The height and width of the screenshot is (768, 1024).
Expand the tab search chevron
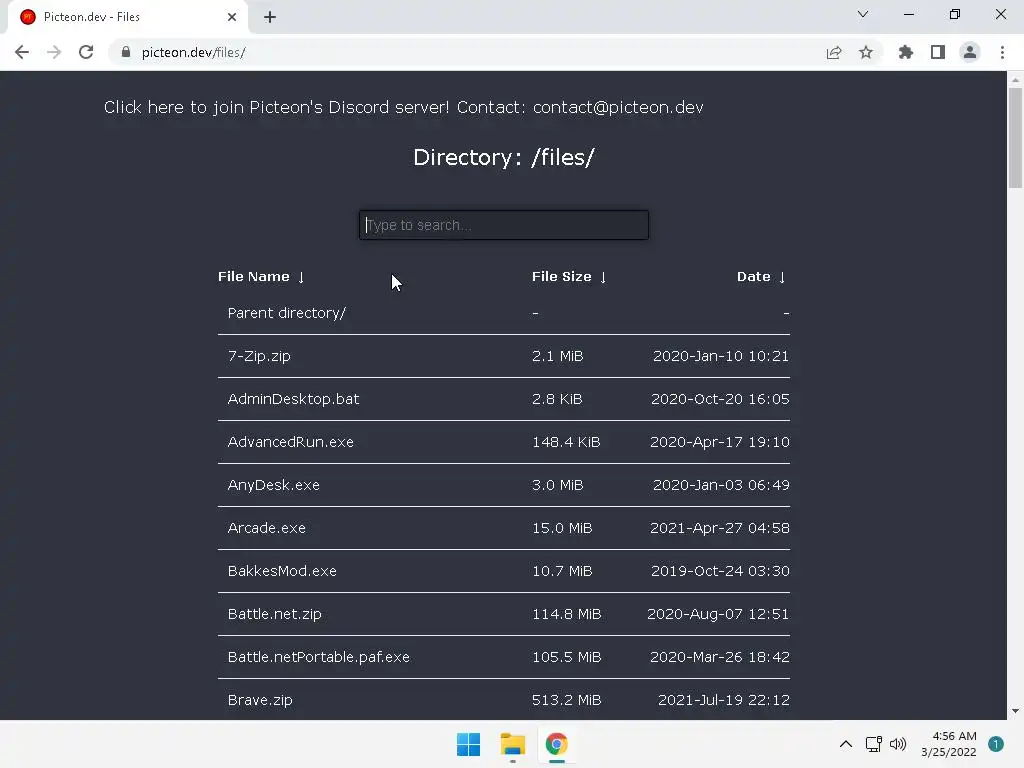863,14
